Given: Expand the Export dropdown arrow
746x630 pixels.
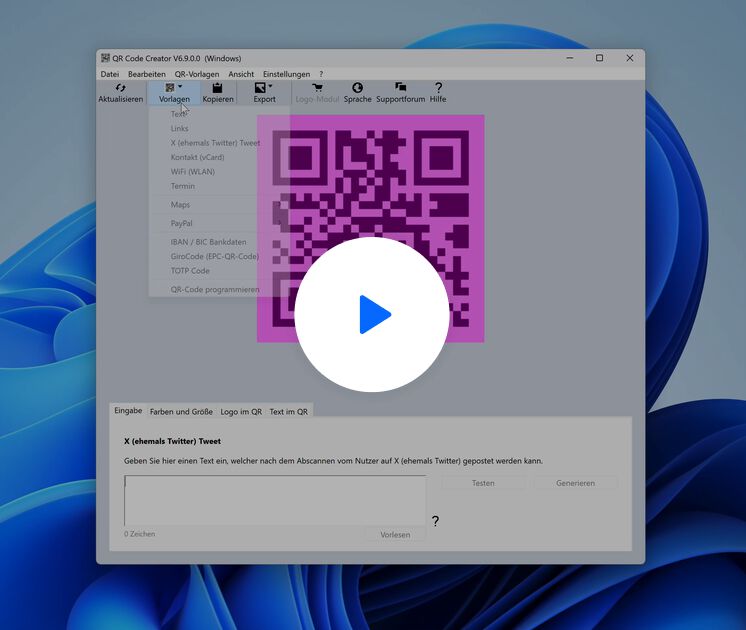Looking at the screenshot, I should pos(270,86).
